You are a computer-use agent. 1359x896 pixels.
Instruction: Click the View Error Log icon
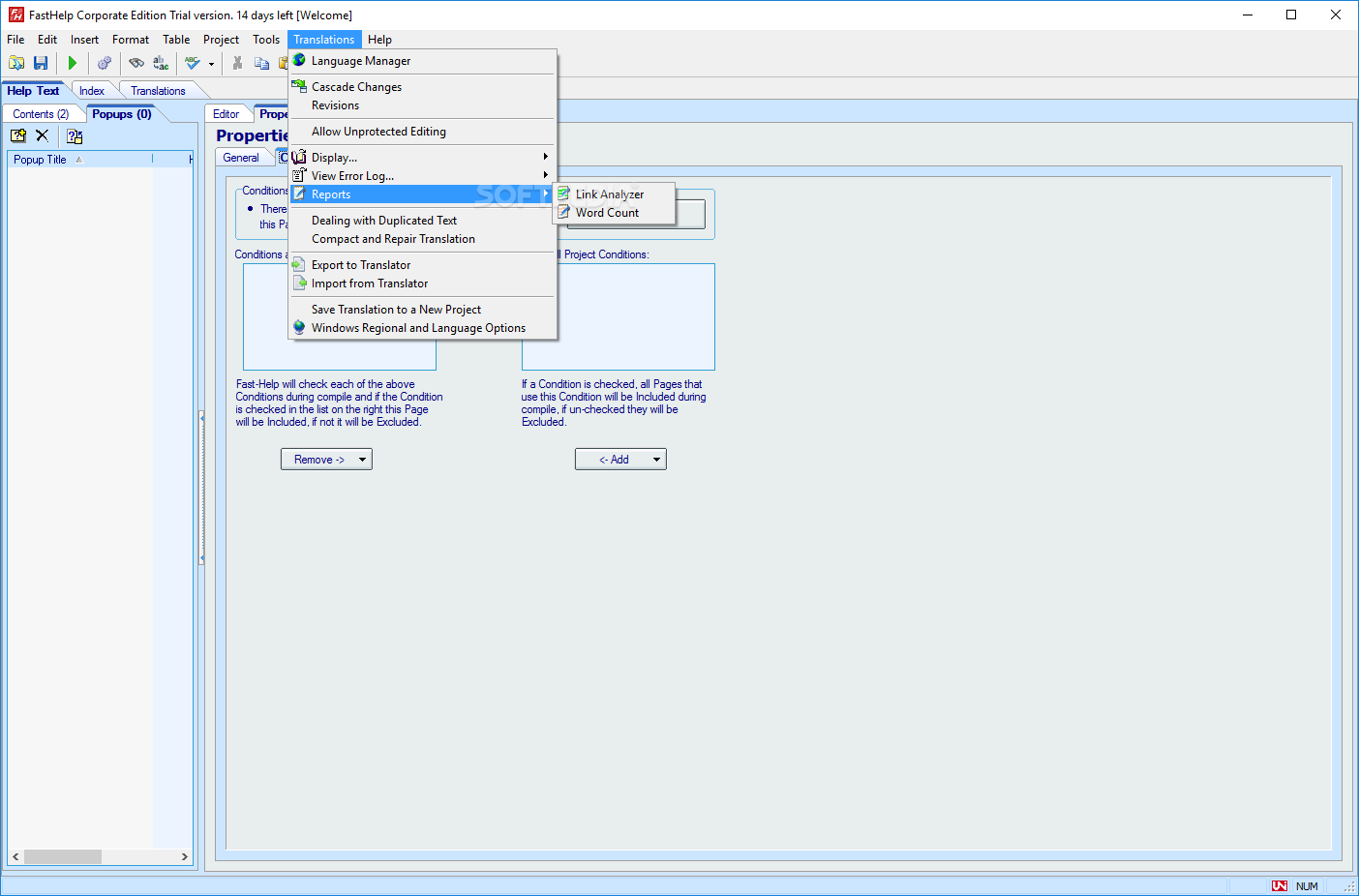point(299,175)
